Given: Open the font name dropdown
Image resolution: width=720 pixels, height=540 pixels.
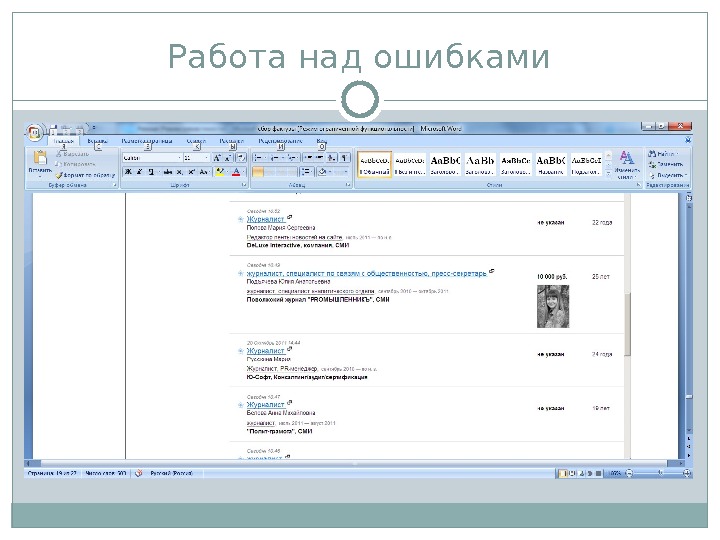Looking at the screenshot, I should coord(180,158).
